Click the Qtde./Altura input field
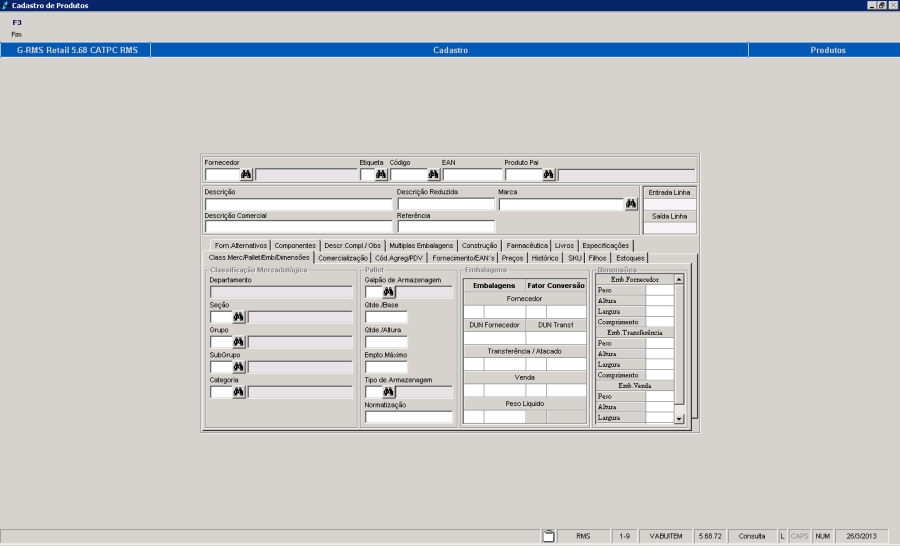Viewport: 900px width, 546px height. point(386,342)
